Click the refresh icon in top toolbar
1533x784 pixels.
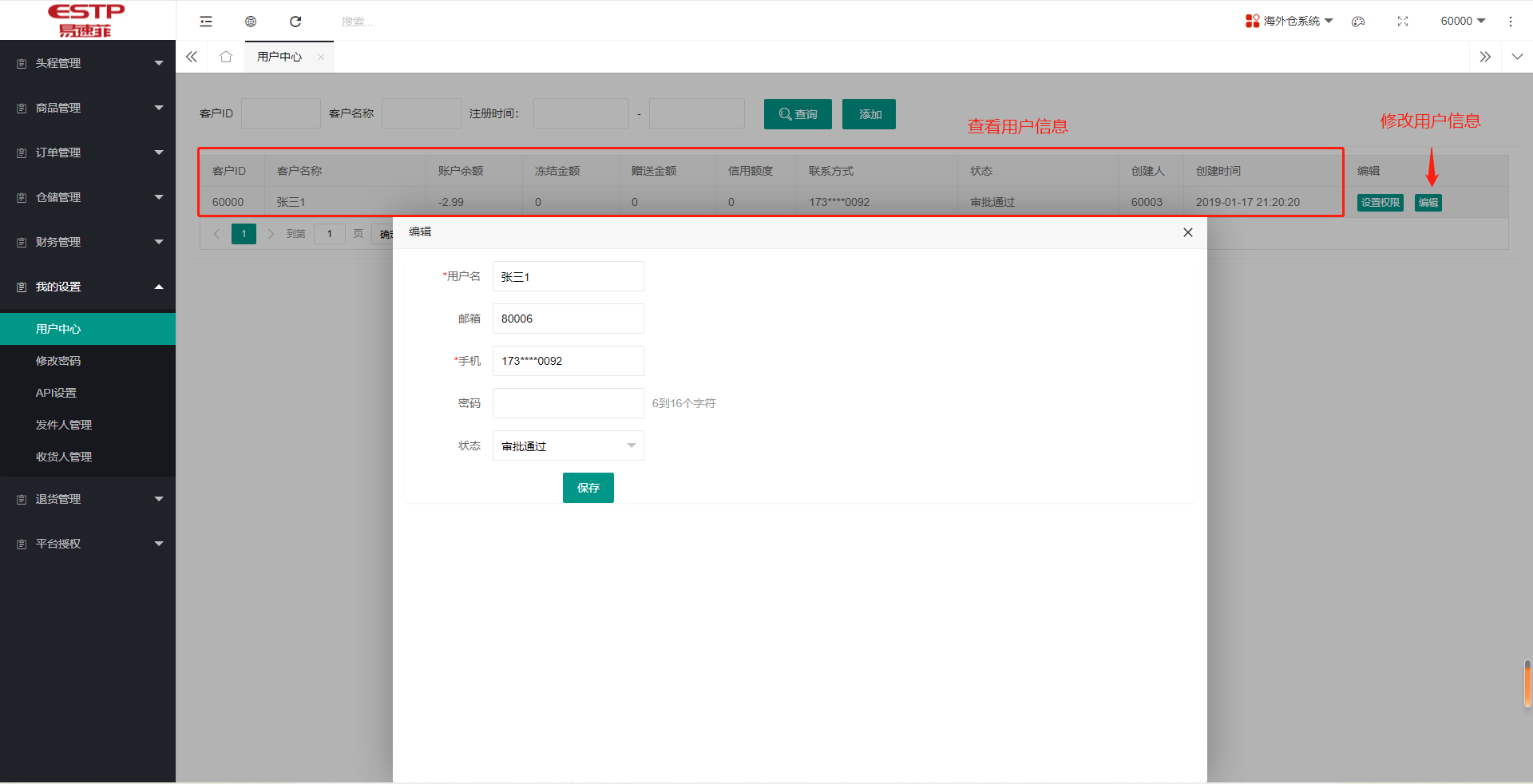[x=295, y=22]
